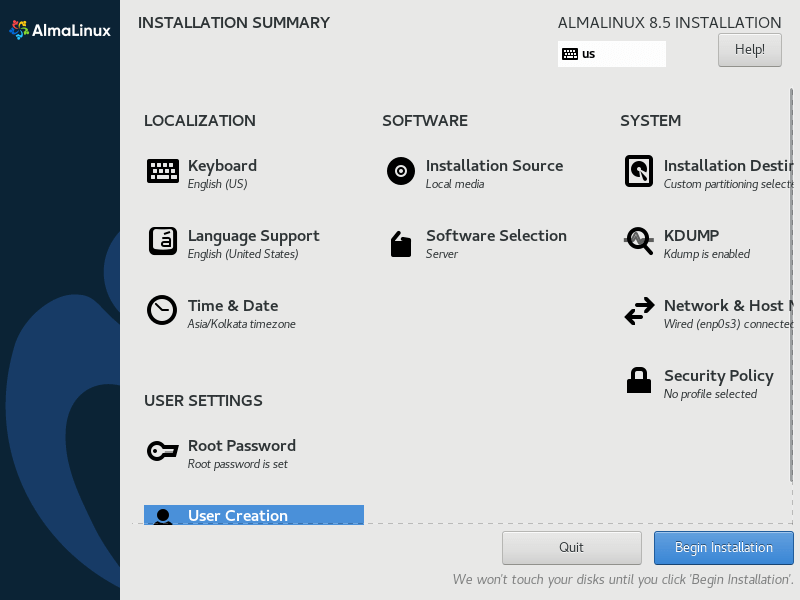800x600 pixels.
Task: Open Software Selection label
Action: [x=496, y=236]
